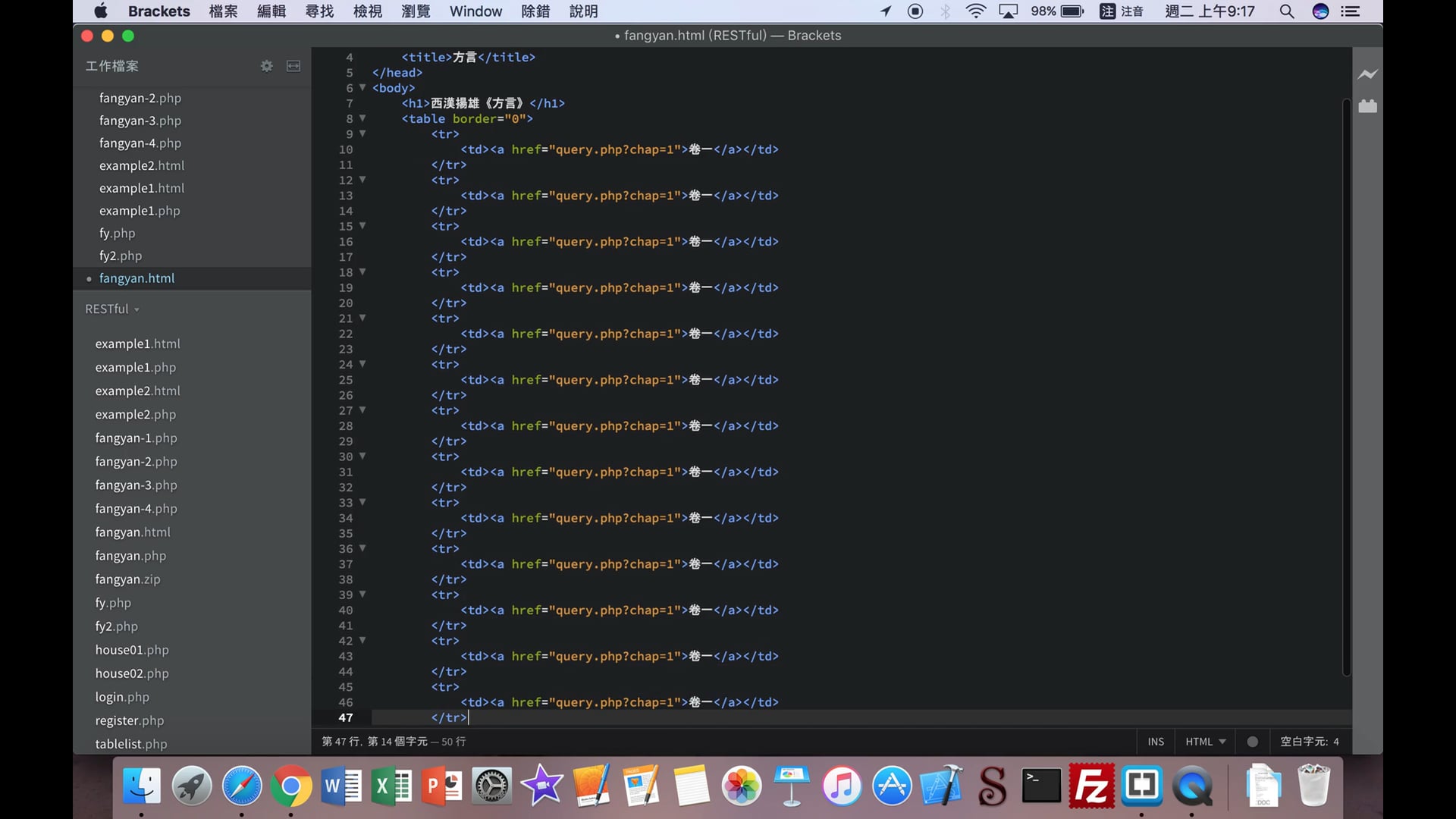
Task: Click the split editor view icon
Action: coord(293,66)
